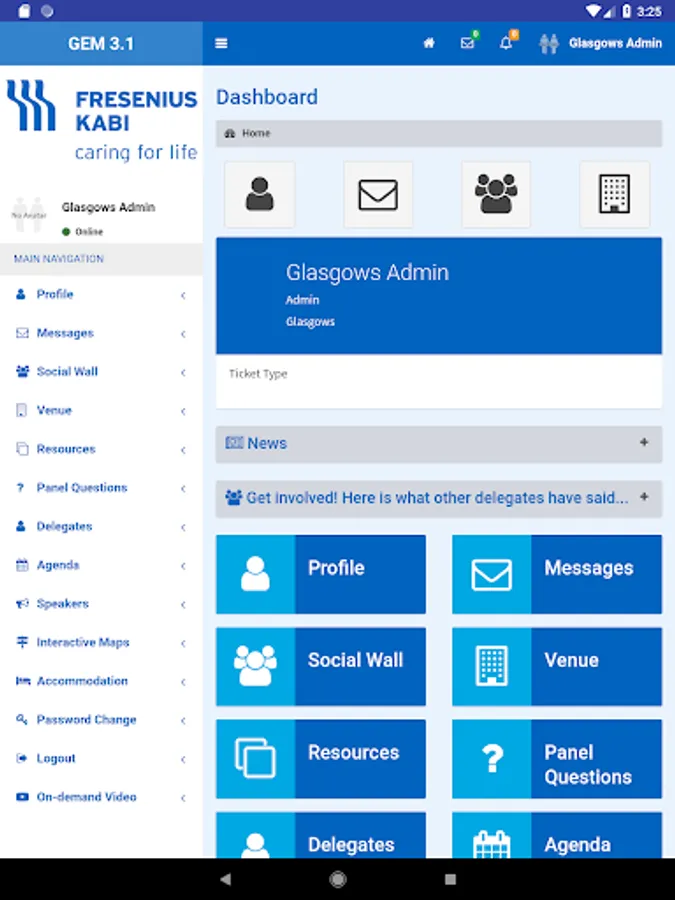Screen dimensions: 675x900
Task: Open the Agenda dashboard tile
Action: (557, 835)
